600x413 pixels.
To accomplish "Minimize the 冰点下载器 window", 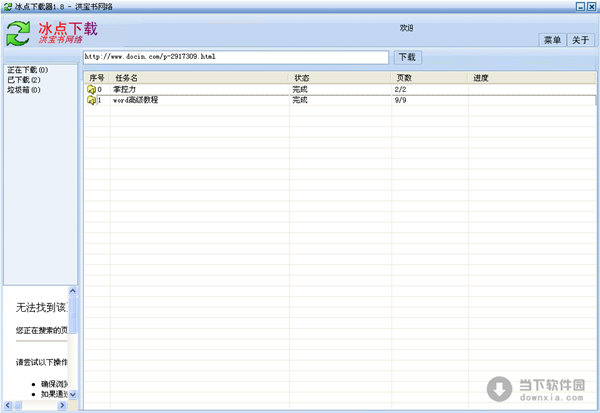I will (580, 6).
